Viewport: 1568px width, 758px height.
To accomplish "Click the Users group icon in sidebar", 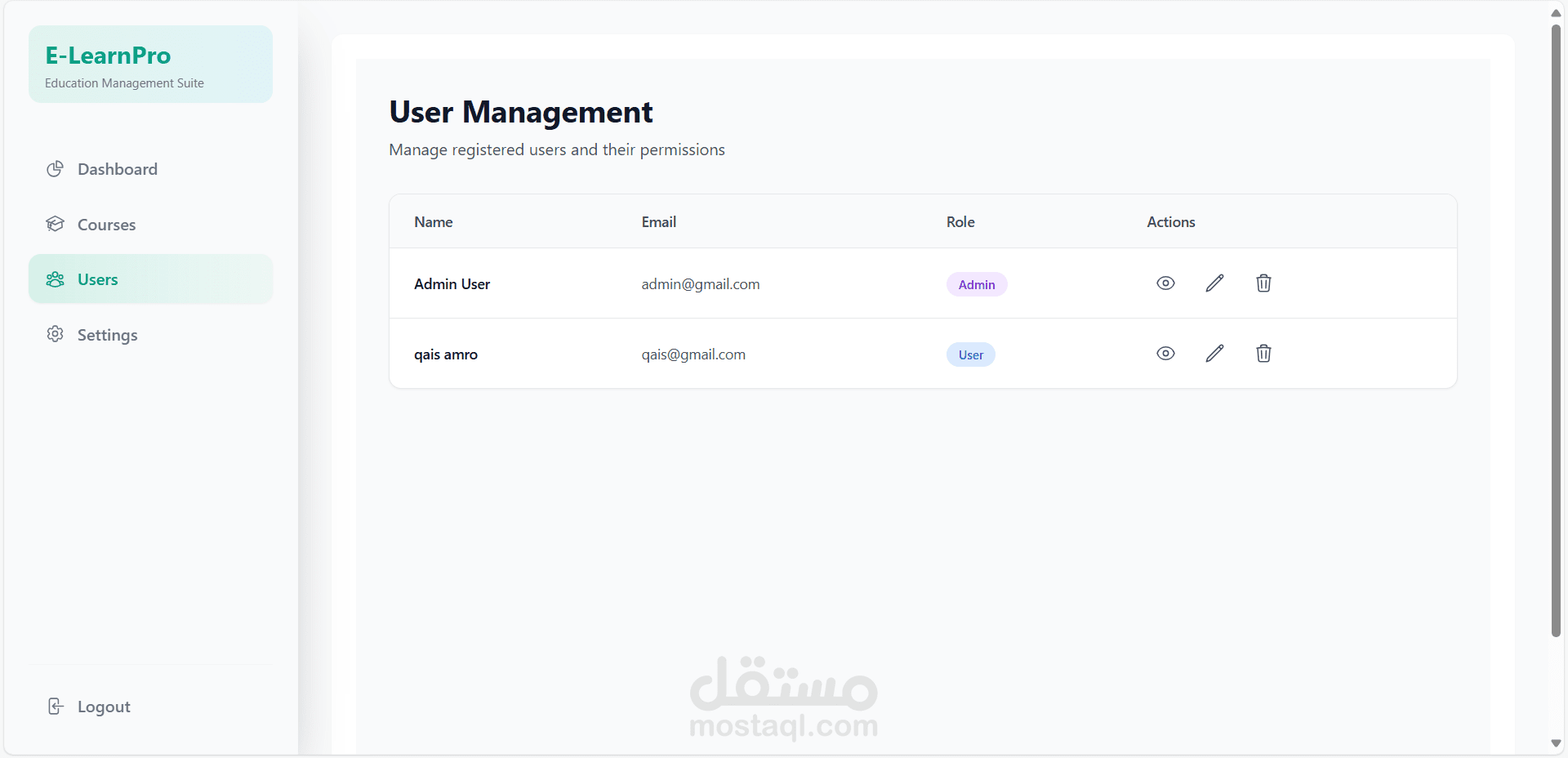I will (55, 279).
